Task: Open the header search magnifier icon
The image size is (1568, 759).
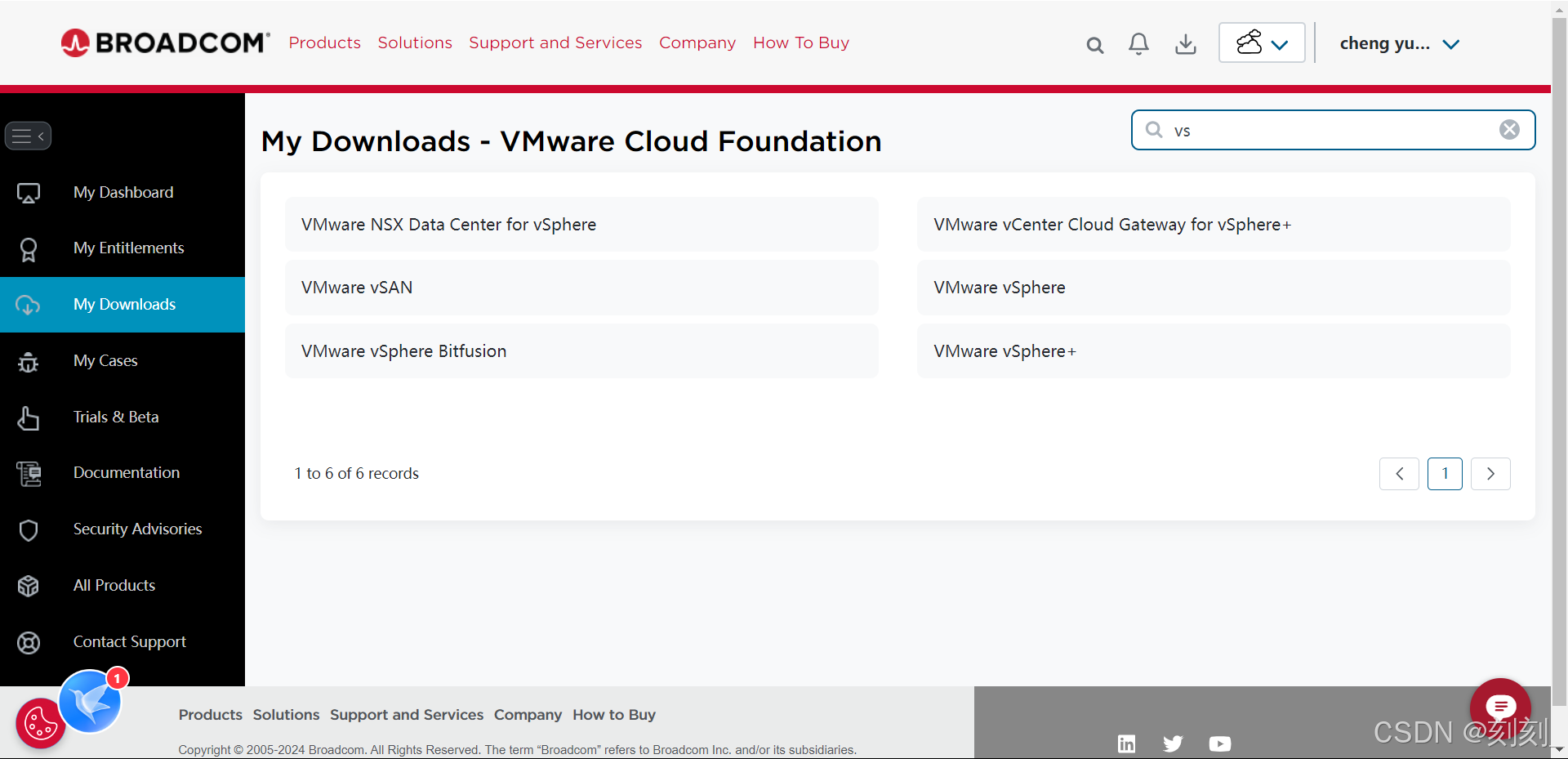Action: pyautogui.click(x=1095, y=45)
